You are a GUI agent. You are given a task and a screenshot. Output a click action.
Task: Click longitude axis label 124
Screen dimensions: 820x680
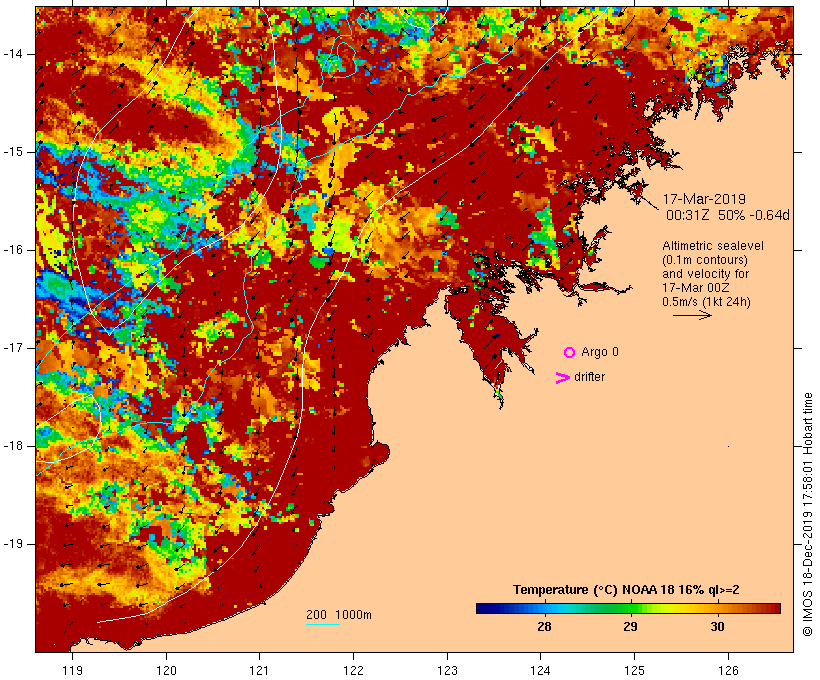pyautogui.click(x=540, y=670)
